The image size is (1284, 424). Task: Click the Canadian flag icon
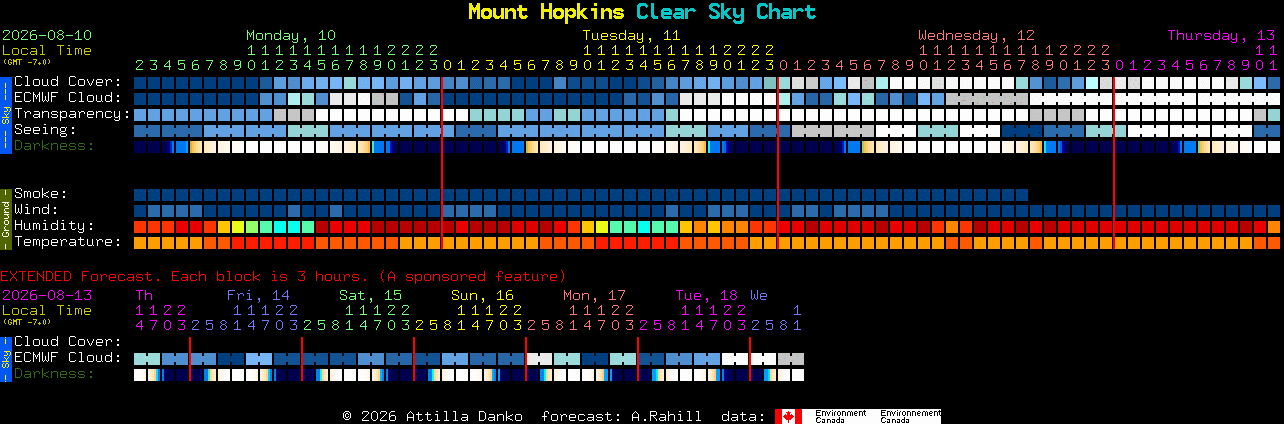point(789,416)
